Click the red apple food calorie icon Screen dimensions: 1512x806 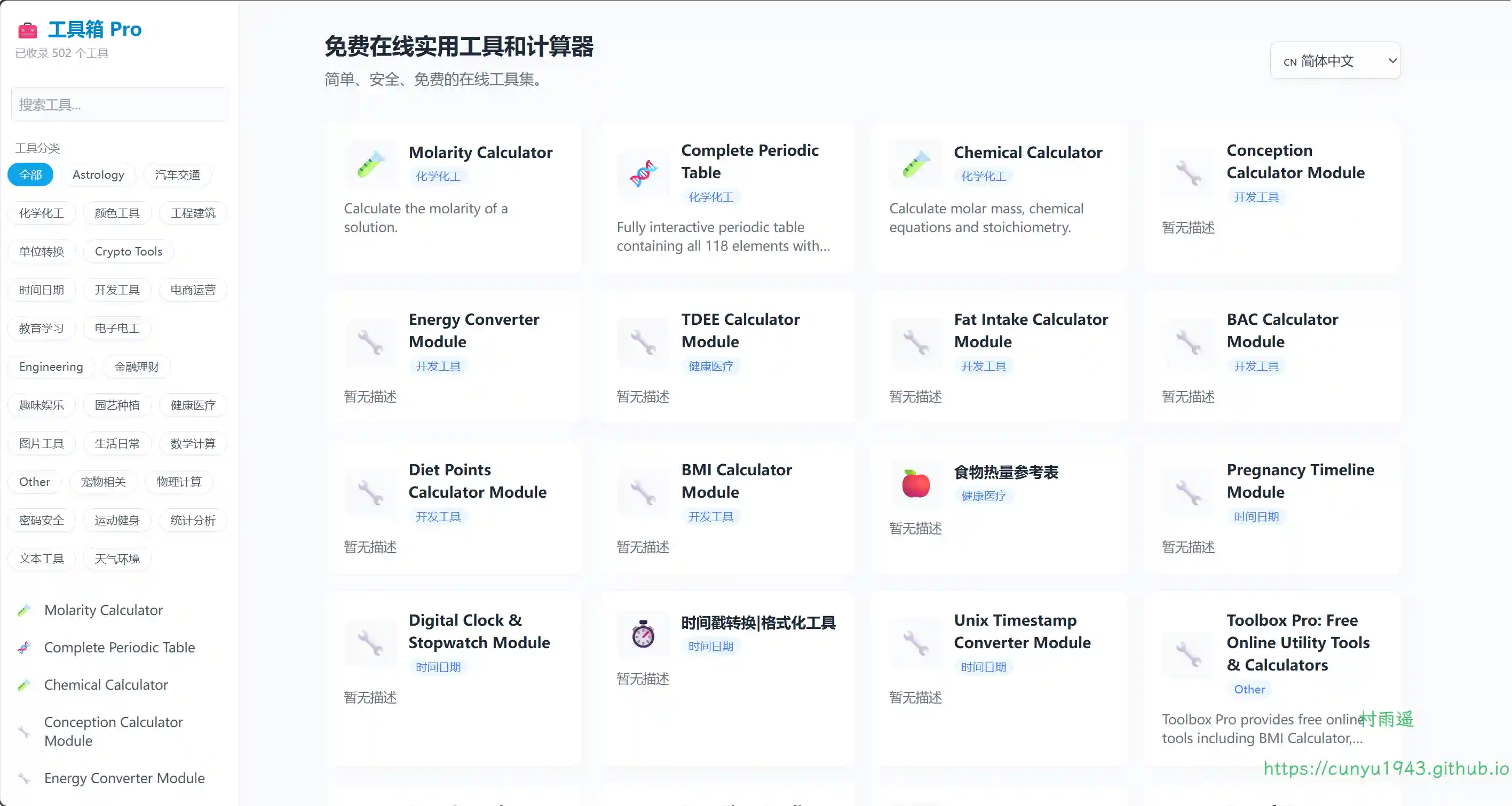pos(916,484)
